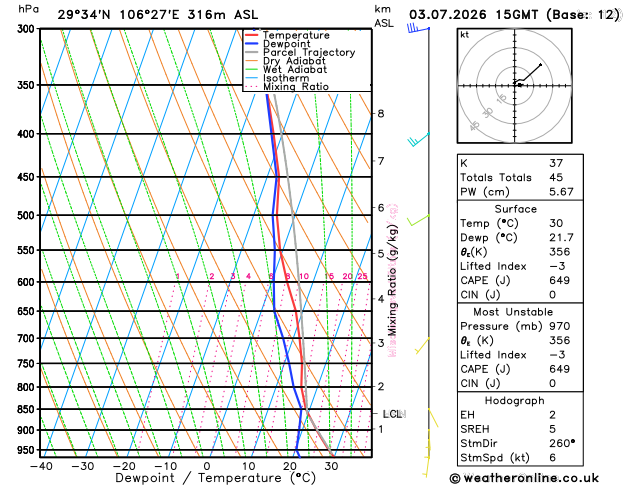Select the 'Isotherm' legend label
This screenshot has width=629, height=486.
pos(286,78)
